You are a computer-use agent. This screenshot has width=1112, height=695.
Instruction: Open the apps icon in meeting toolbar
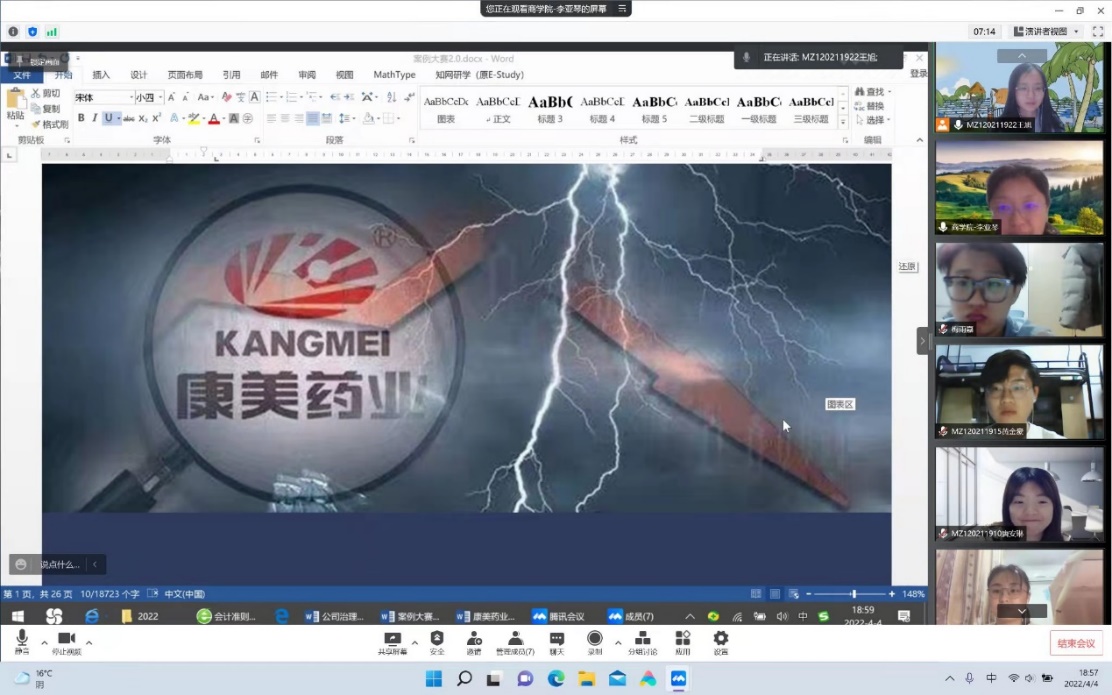pyautogui.click(x=682, y=641)
